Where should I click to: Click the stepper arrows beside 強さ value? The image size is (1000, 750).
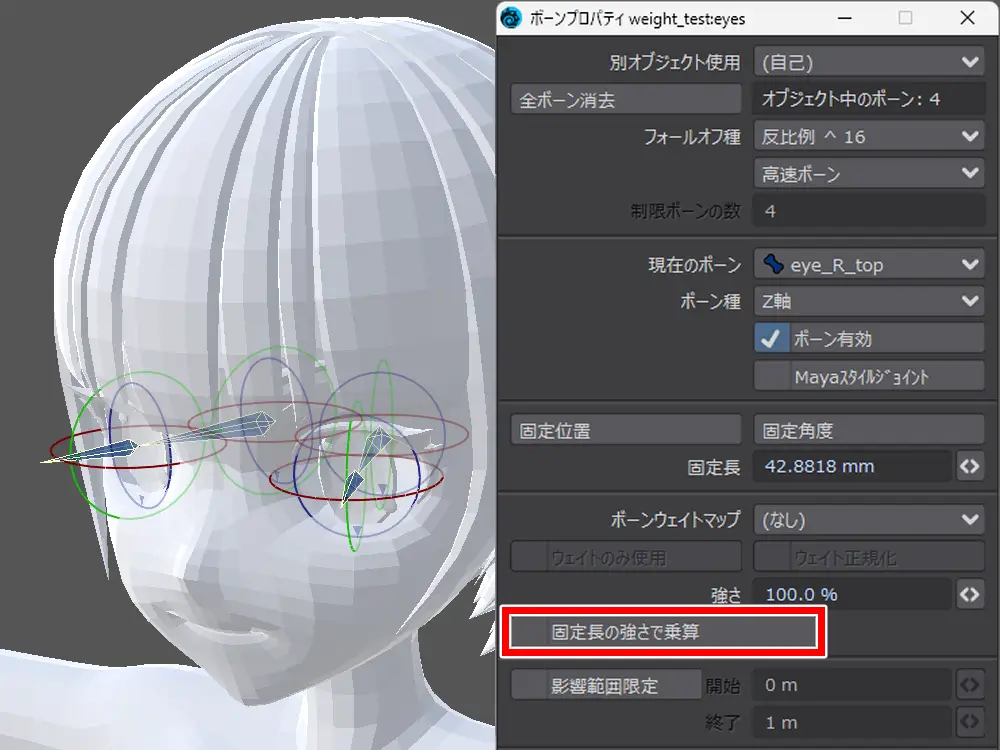969,594
